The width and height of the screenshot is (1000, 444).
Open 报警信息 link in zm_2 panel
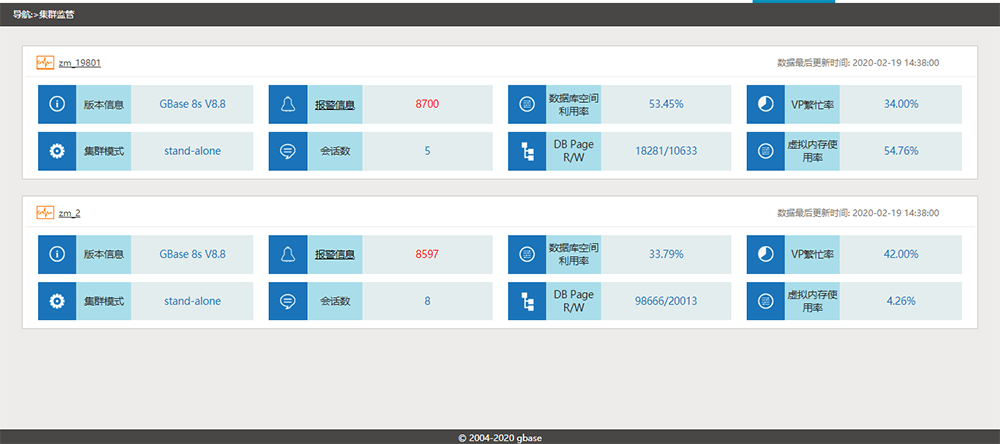(x=336, y=254)
